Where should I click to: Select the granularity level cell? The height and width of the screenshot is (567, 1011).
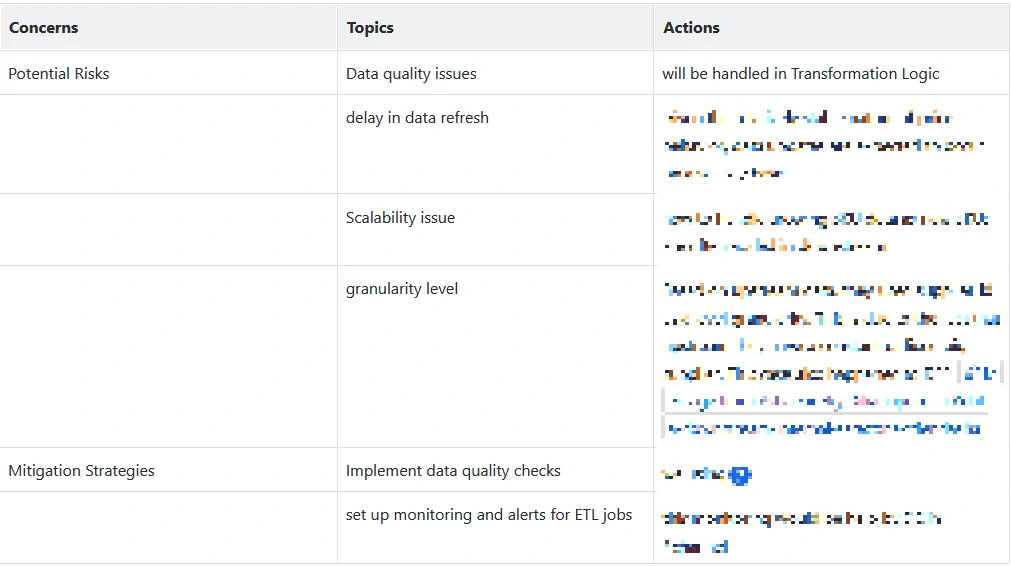tap(402, 289)
